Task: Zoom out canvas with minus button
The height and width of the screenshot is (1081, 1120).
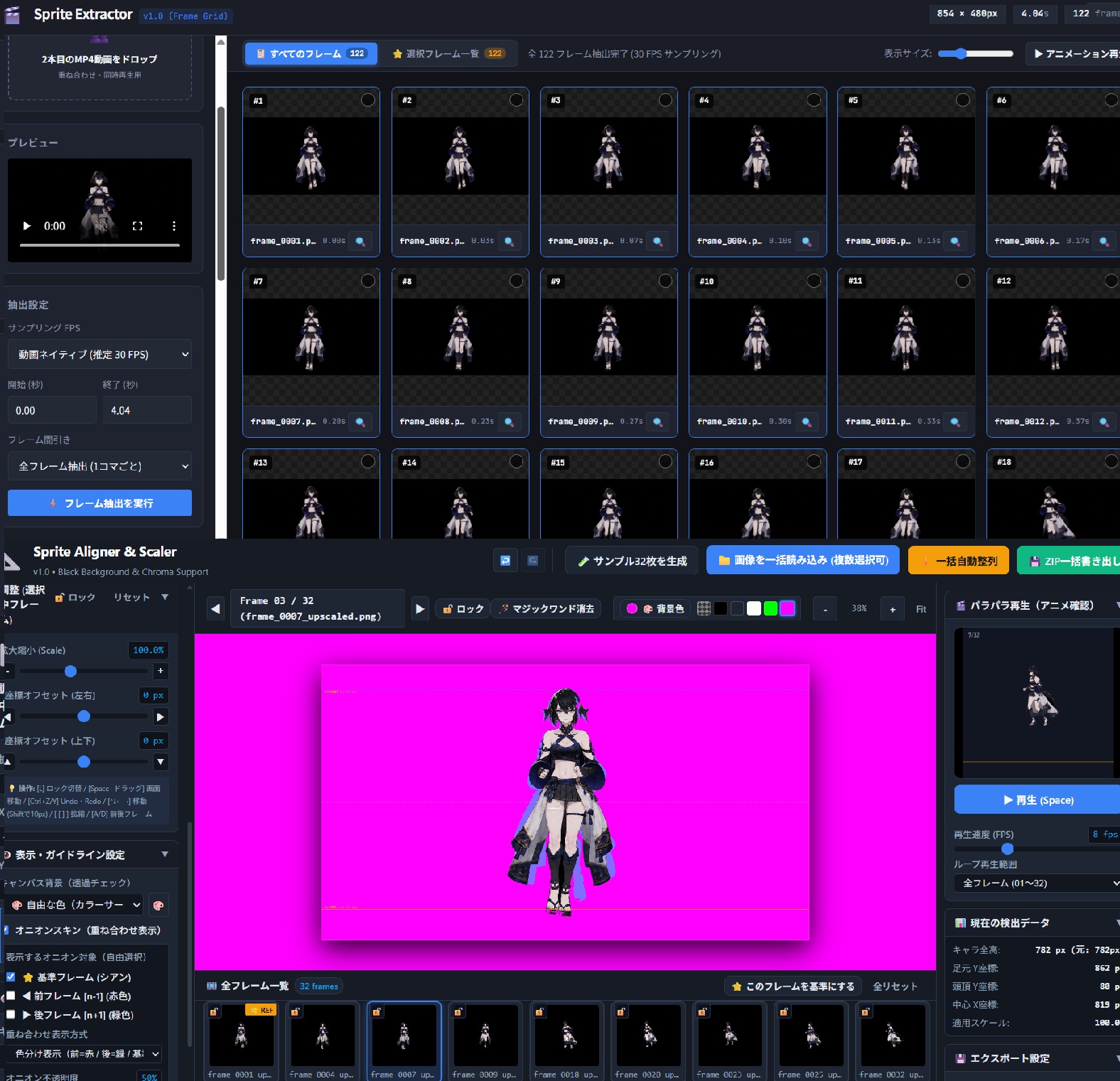Action: (x=825, y=609)
